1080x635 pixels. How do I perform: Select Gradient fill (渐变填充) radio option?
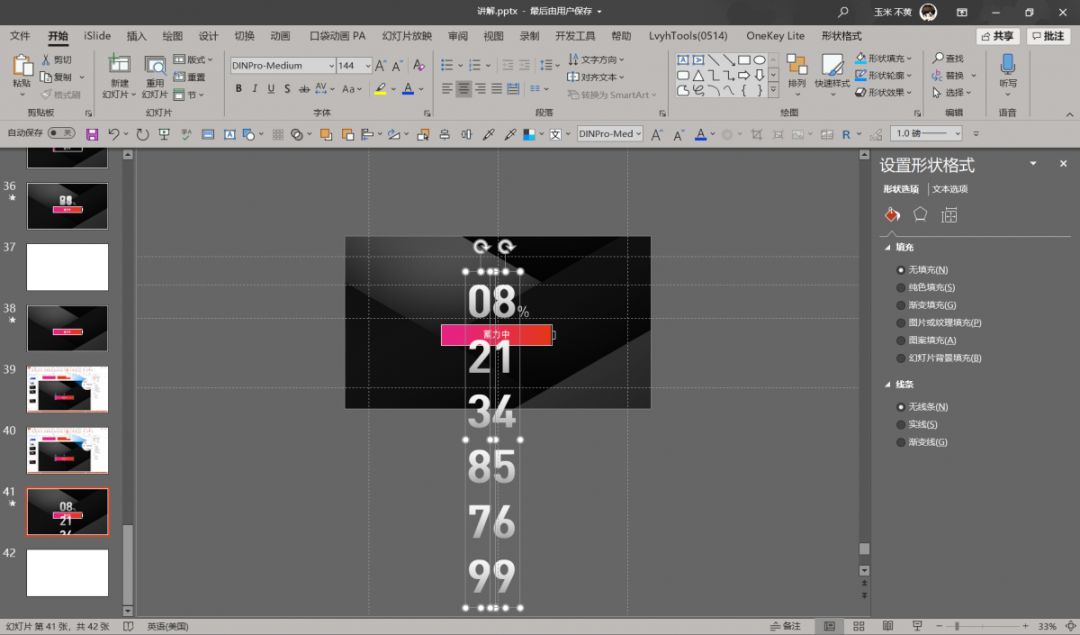(x=900, y=305)
